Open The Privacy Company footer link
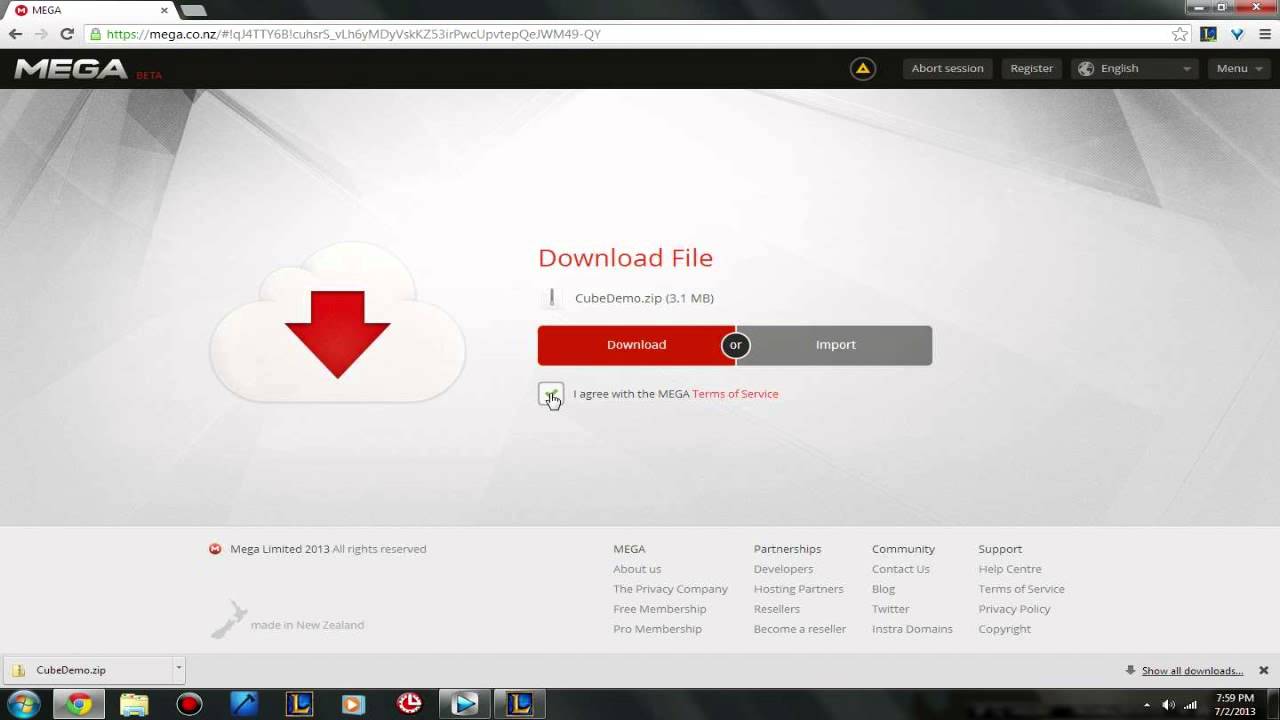Viewport: 1280px width, 720px height. (670, 589)
